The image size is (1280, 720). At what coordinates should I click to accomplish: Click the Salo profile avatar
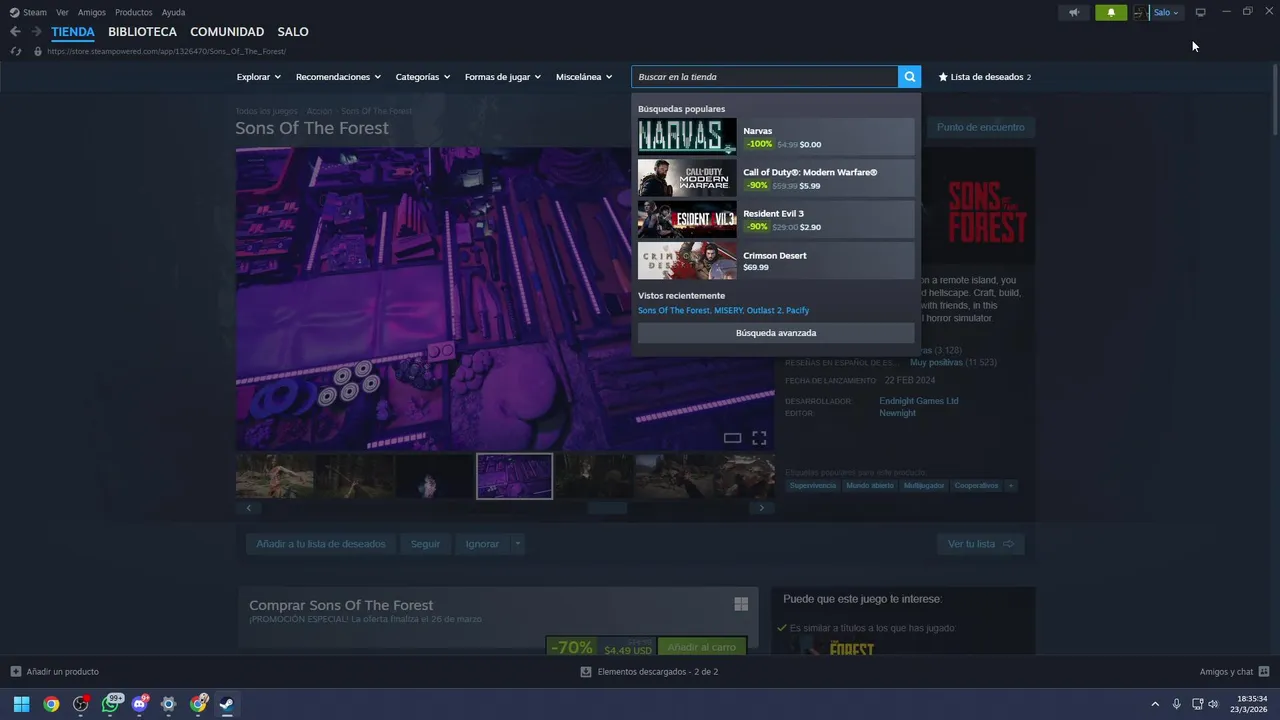point(1141,13)
